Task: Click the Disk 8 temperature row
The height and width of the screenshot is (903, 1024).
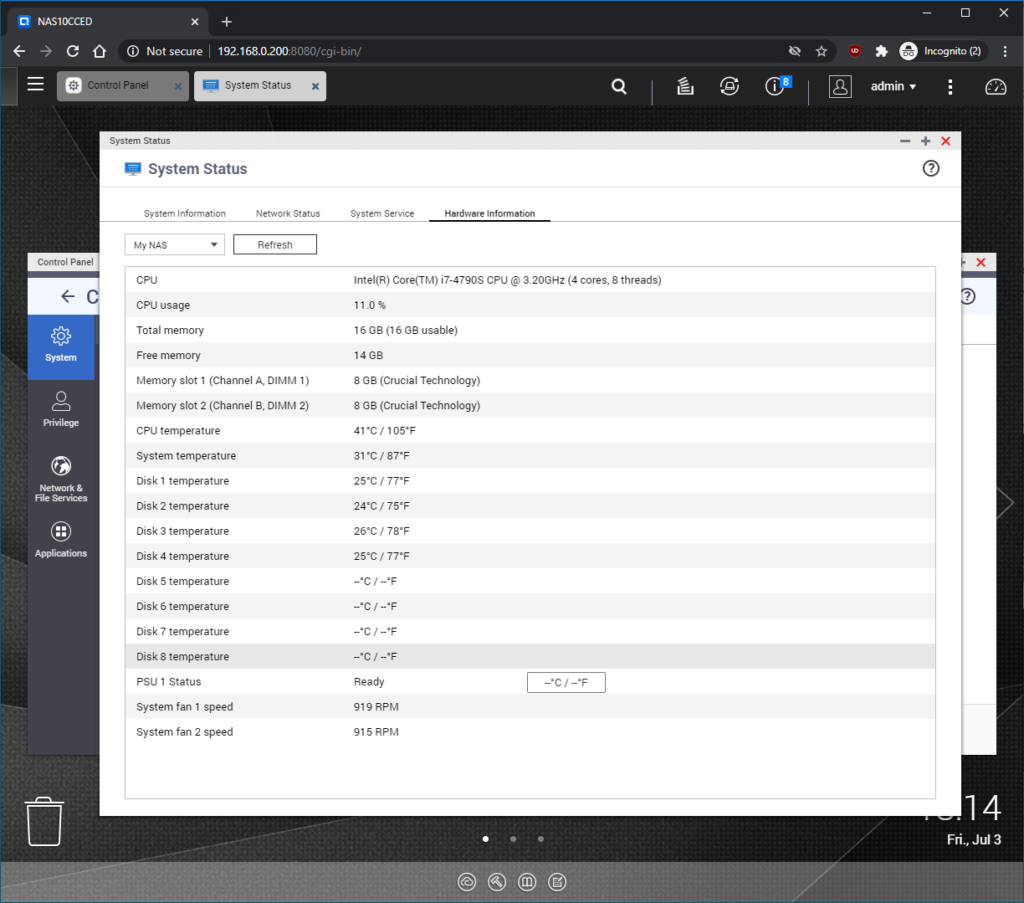Action: click(x=530, y=657)
